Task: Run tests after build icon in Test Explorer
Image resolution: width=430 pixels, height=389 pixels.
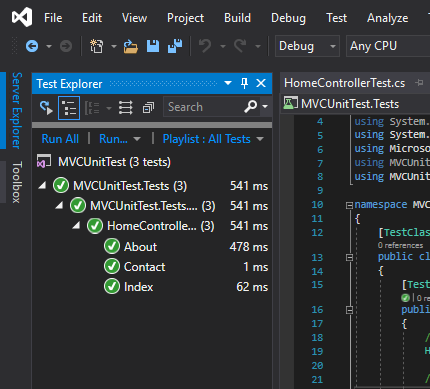Action: [x=46, y=108]
